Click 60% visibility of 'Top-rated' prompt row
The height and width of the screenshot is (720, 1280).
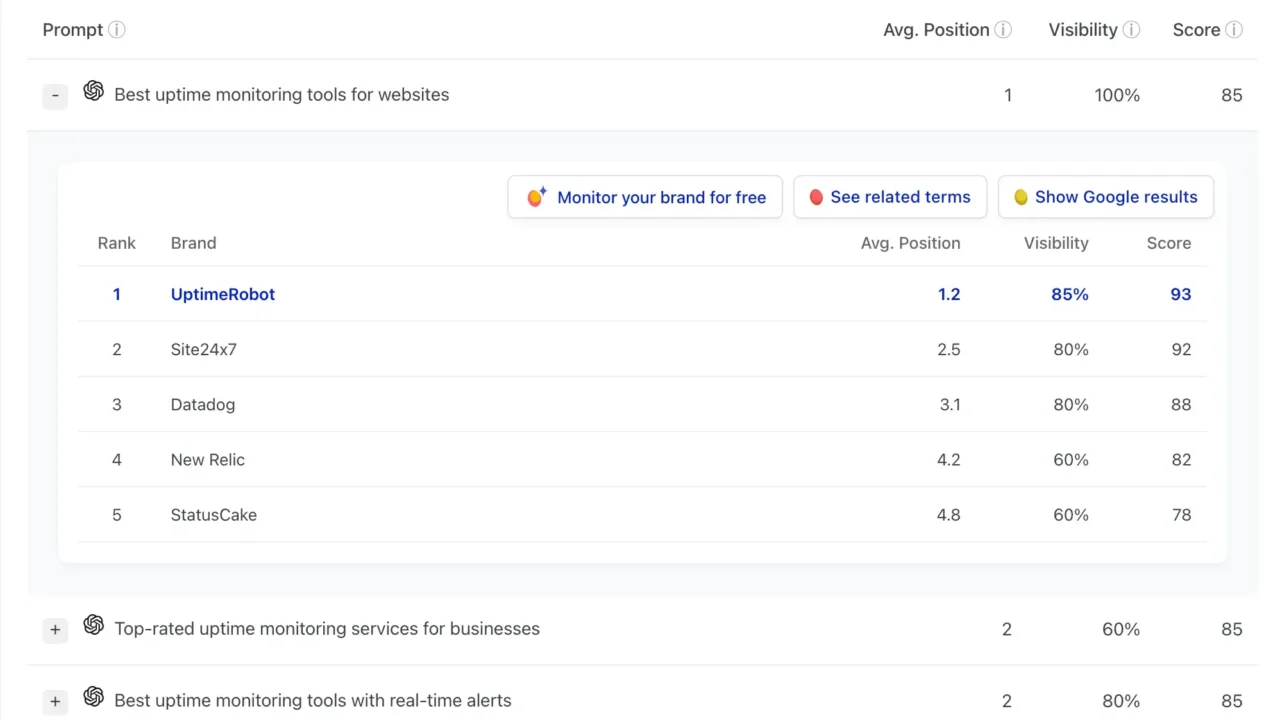(1121, 629)
